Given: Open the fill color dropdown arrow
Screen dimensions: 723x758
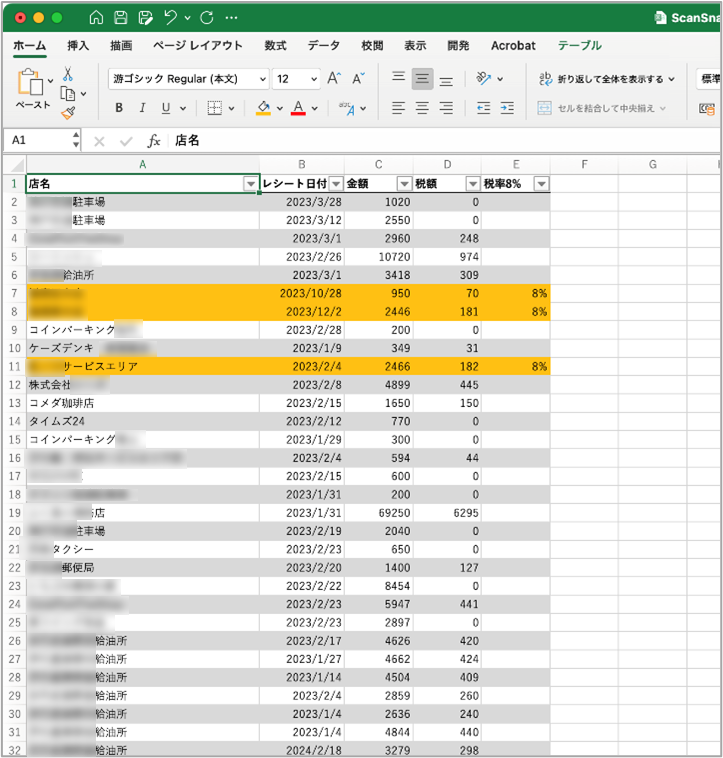Looking at the screenshot, I should pyautogui.click(x=279, y=108).
